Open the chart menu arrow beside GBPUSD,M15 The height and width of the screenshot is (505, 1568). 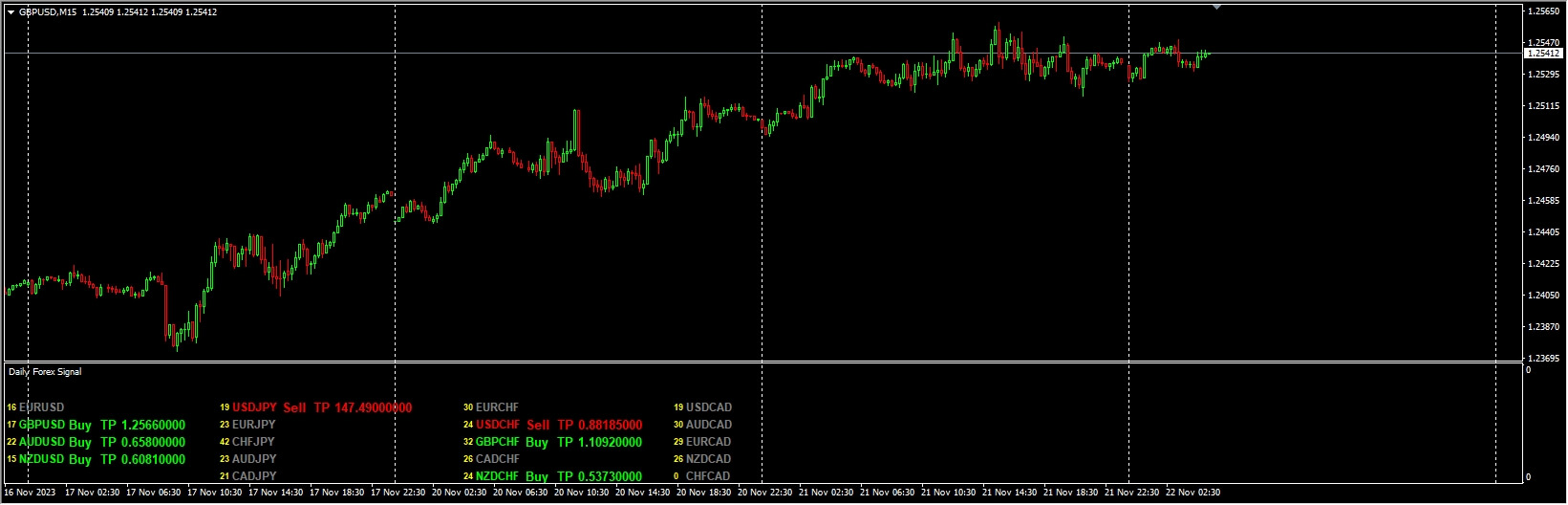coord(11,12)
